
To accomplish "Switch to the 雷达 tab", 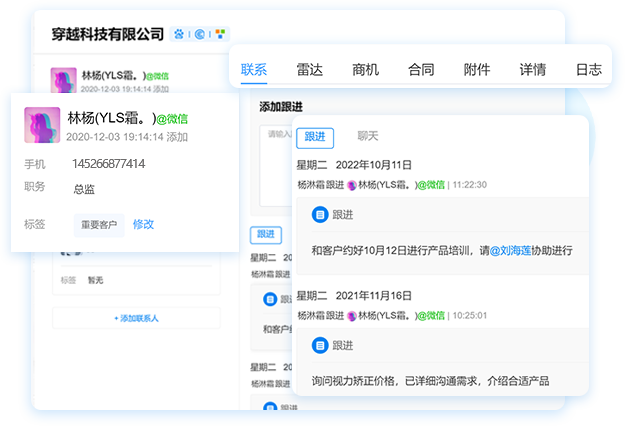I will pyautogui.click(x=310, y=70).
